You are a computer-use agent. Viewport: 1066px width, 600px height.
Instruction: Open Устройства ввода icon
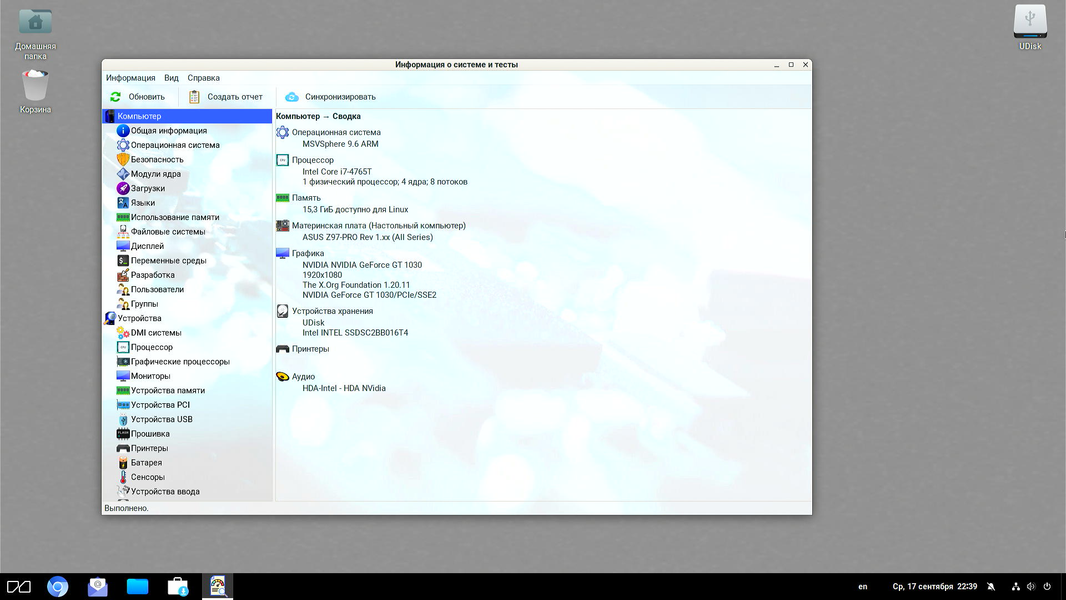(x=123, y=491)
